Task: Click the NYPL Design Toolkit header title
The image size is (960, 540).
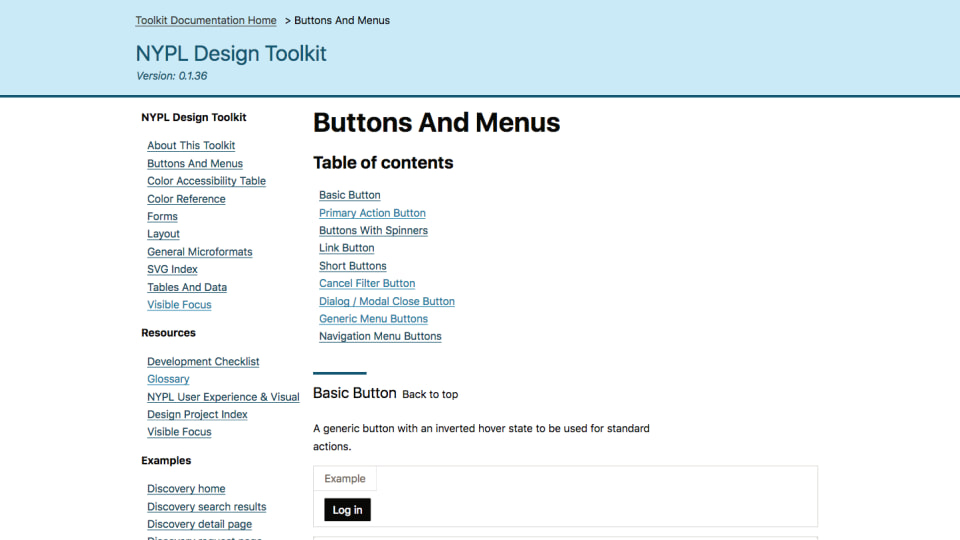Action: click(231, 54)
